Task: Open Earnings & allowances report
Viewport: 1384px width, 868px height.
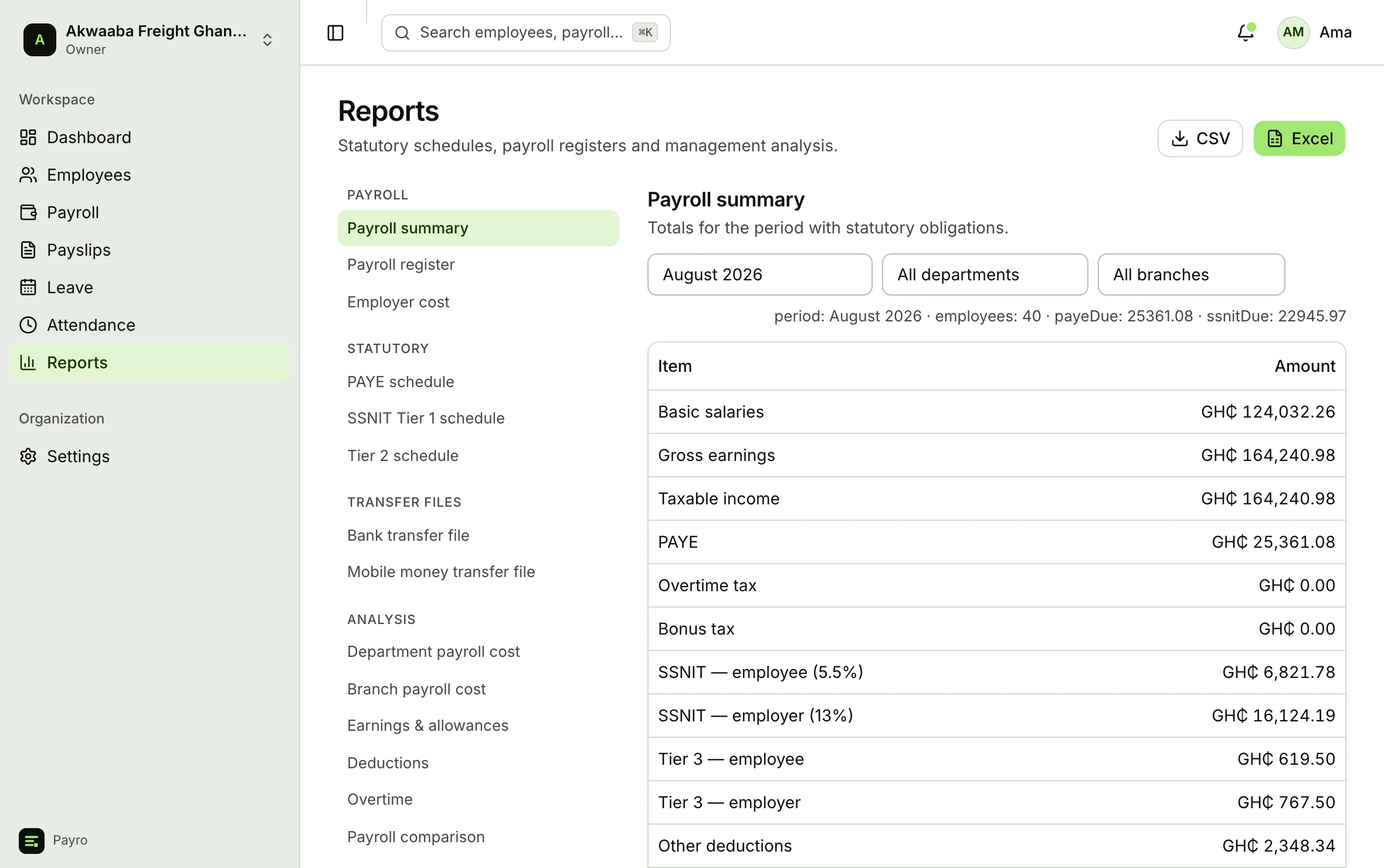Action: click(x=478, y=725)
